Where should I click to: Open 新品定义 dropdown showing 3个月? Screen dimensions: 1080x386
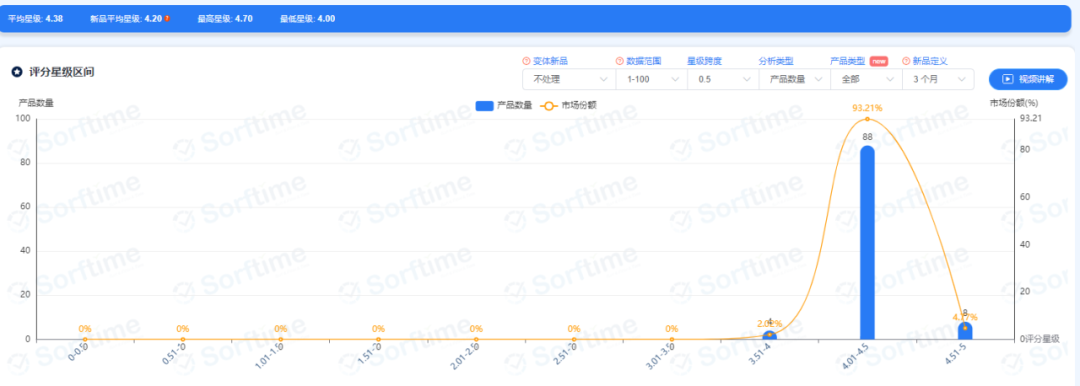(938, 79)
